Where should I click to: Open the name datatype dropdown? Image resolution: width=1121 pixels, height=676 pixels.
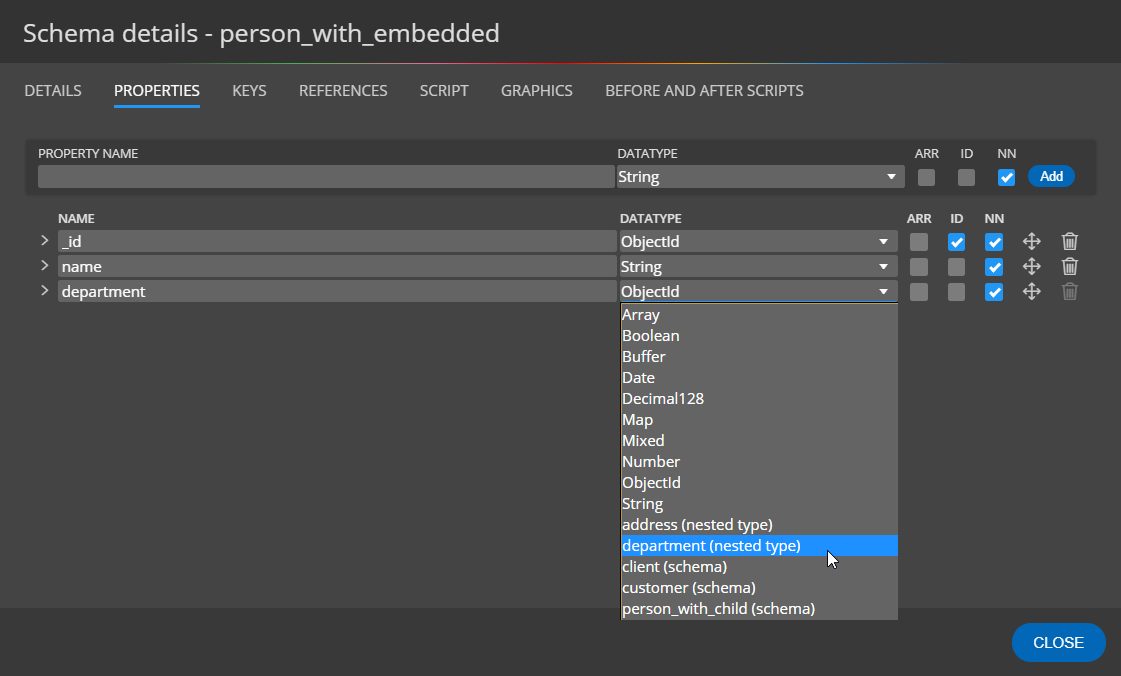pyautogui.click(x=758, y=267)
